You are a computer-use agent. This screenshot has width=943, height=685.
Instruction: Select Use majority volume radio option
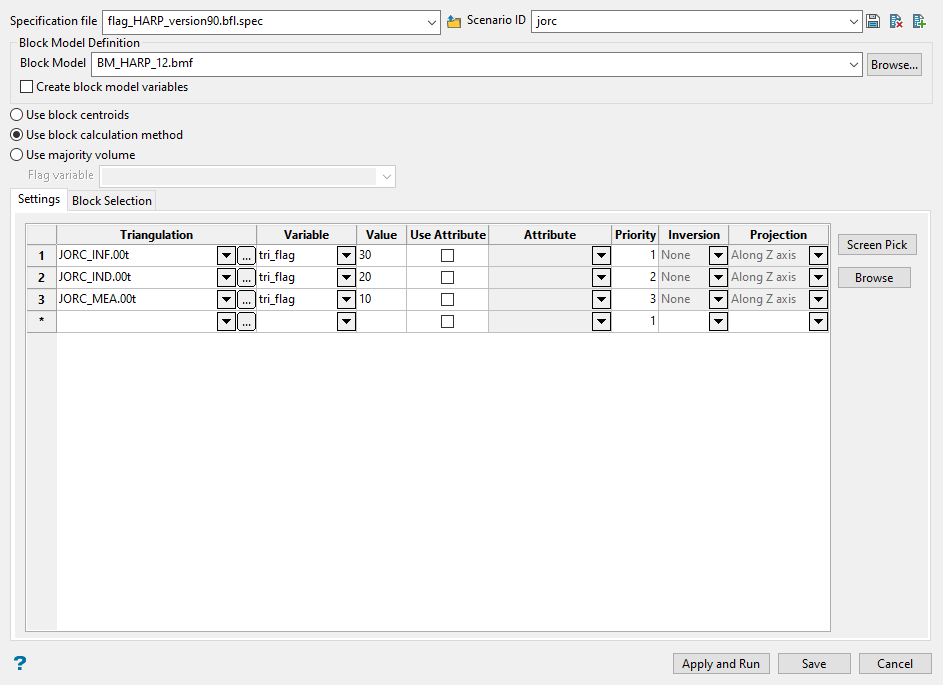tap(17, 155)
